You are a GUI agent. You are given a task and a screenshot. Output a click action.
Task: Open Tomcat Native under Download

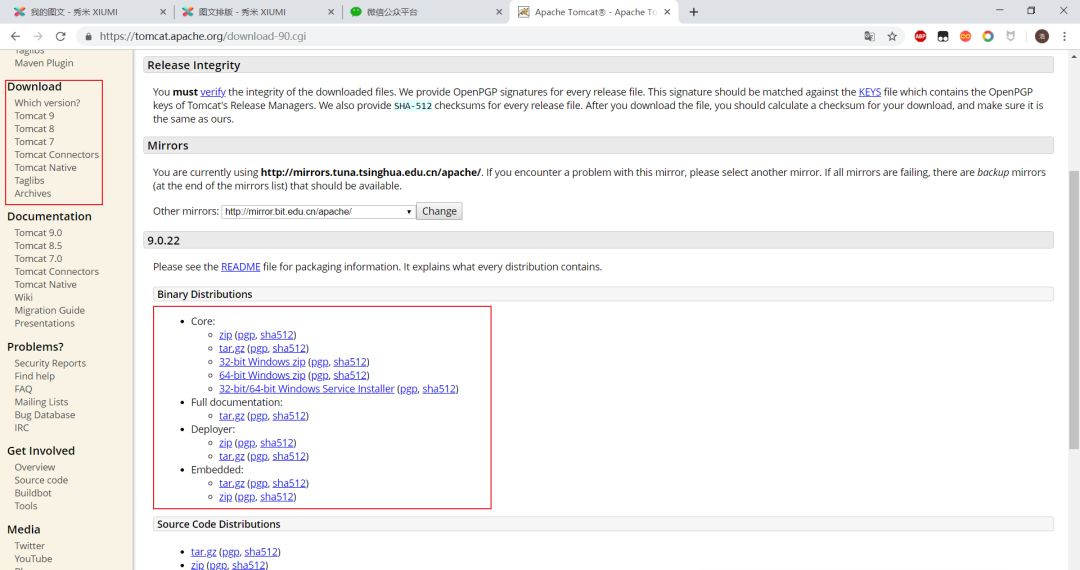pyautogui.click(x=45, y=168)
